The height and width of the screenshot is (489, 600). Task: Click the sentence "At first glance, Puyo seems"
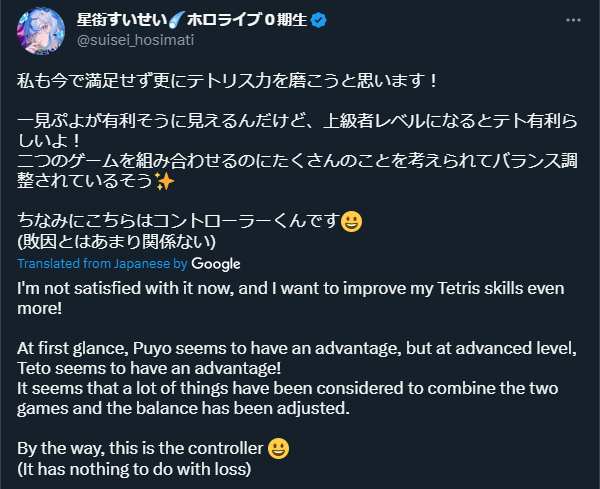pos(297,349)
